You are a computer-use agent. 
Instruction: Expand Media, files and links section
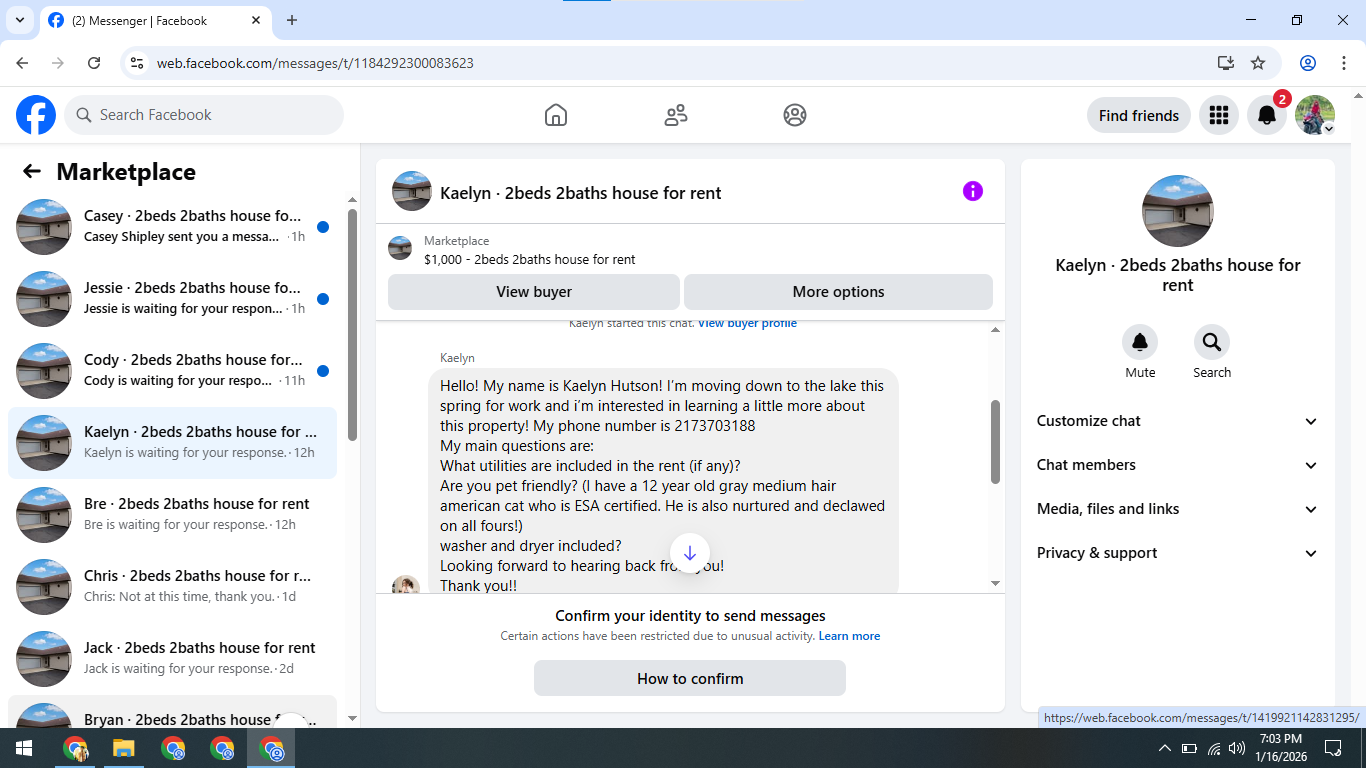(x=1178, y=509)
